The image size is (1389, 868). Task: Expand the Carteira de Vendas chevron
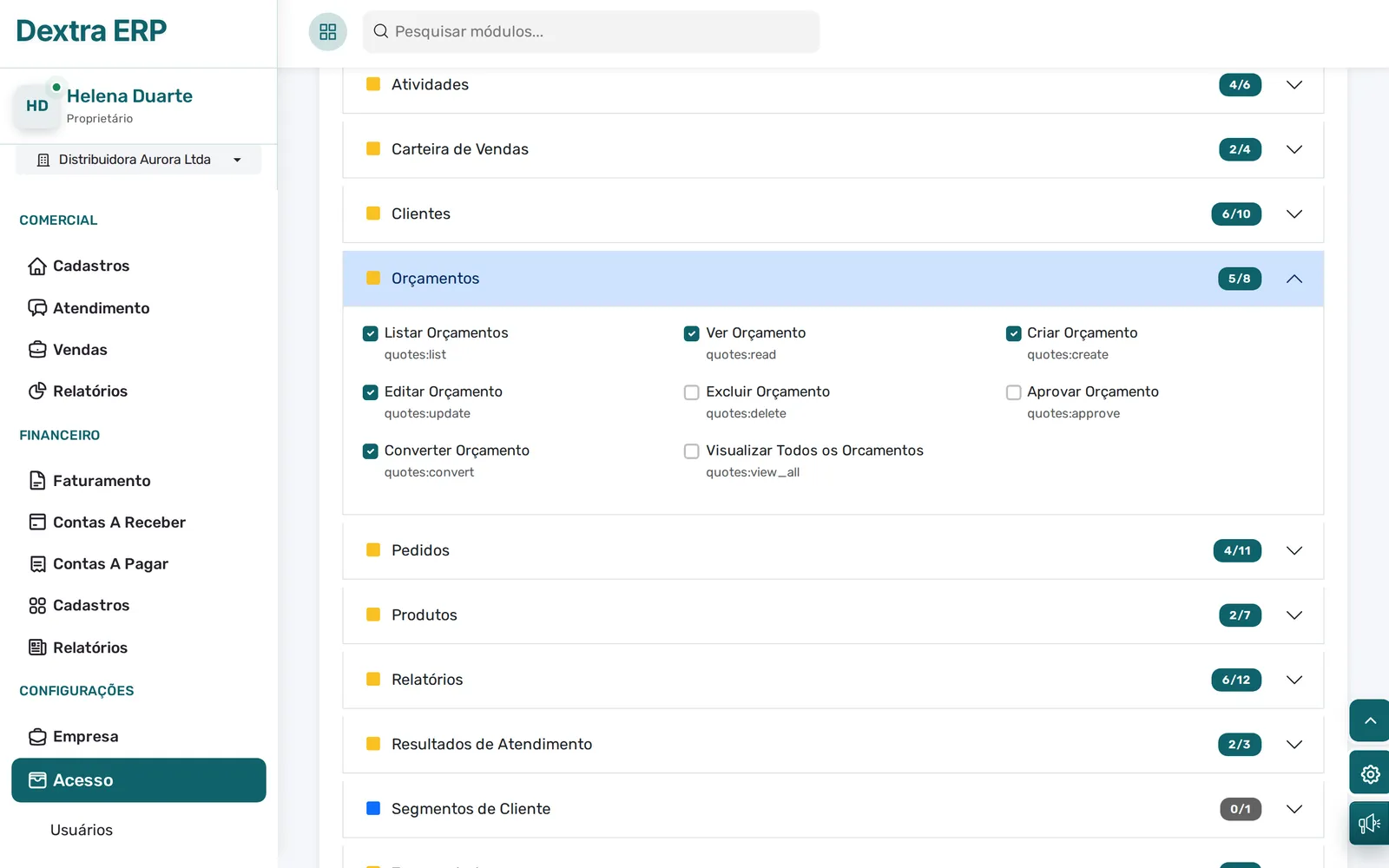coord(1294,149)
